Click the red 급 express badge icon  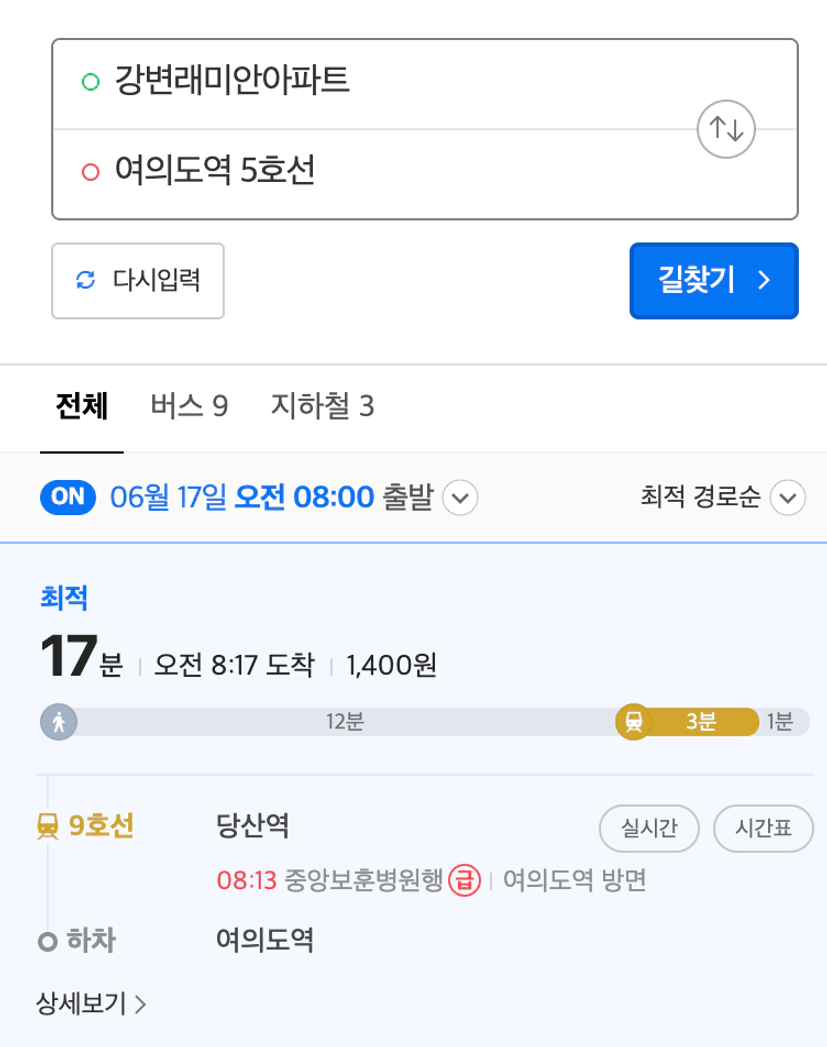(464, 880)
